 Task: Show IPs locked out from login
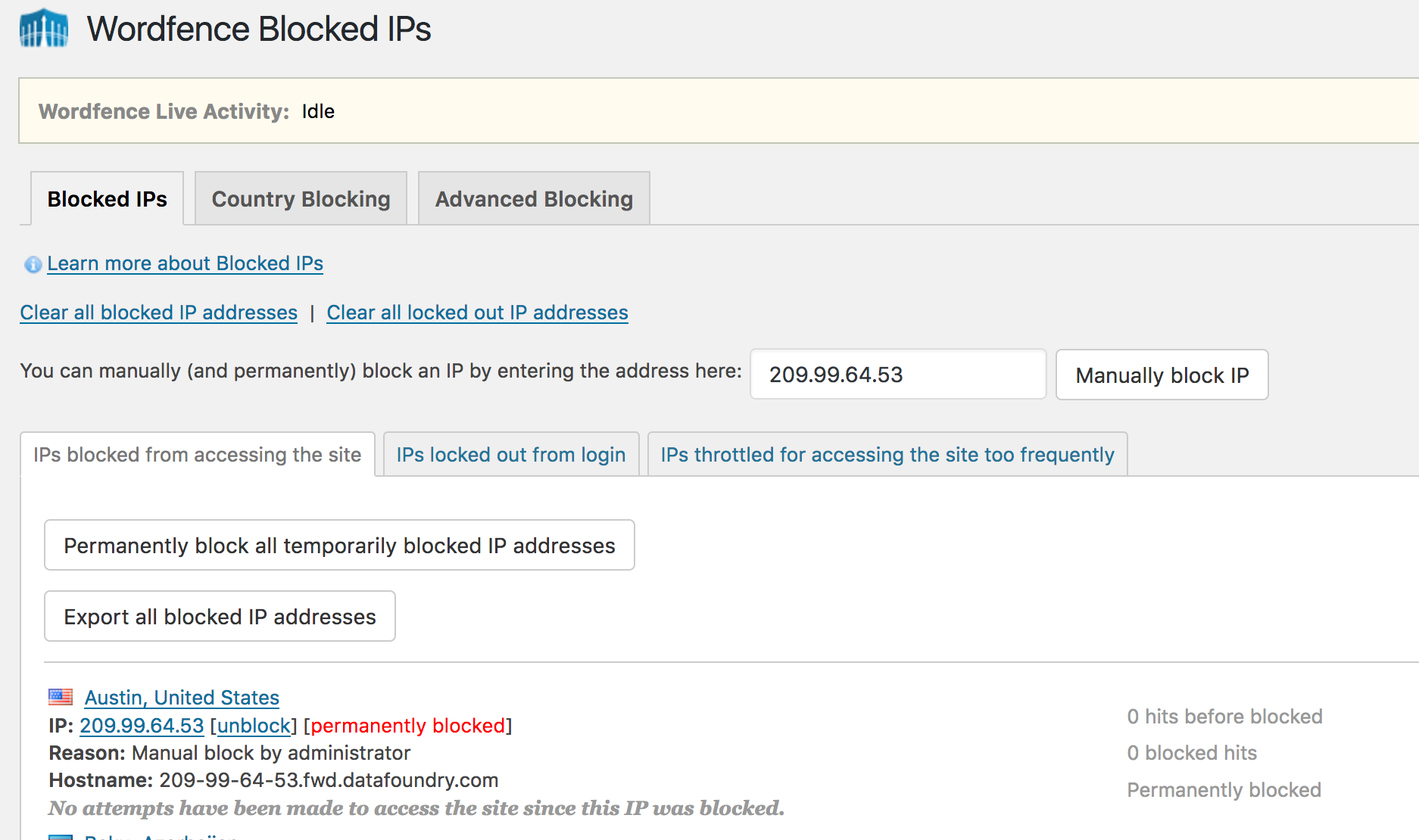[510, 455]
